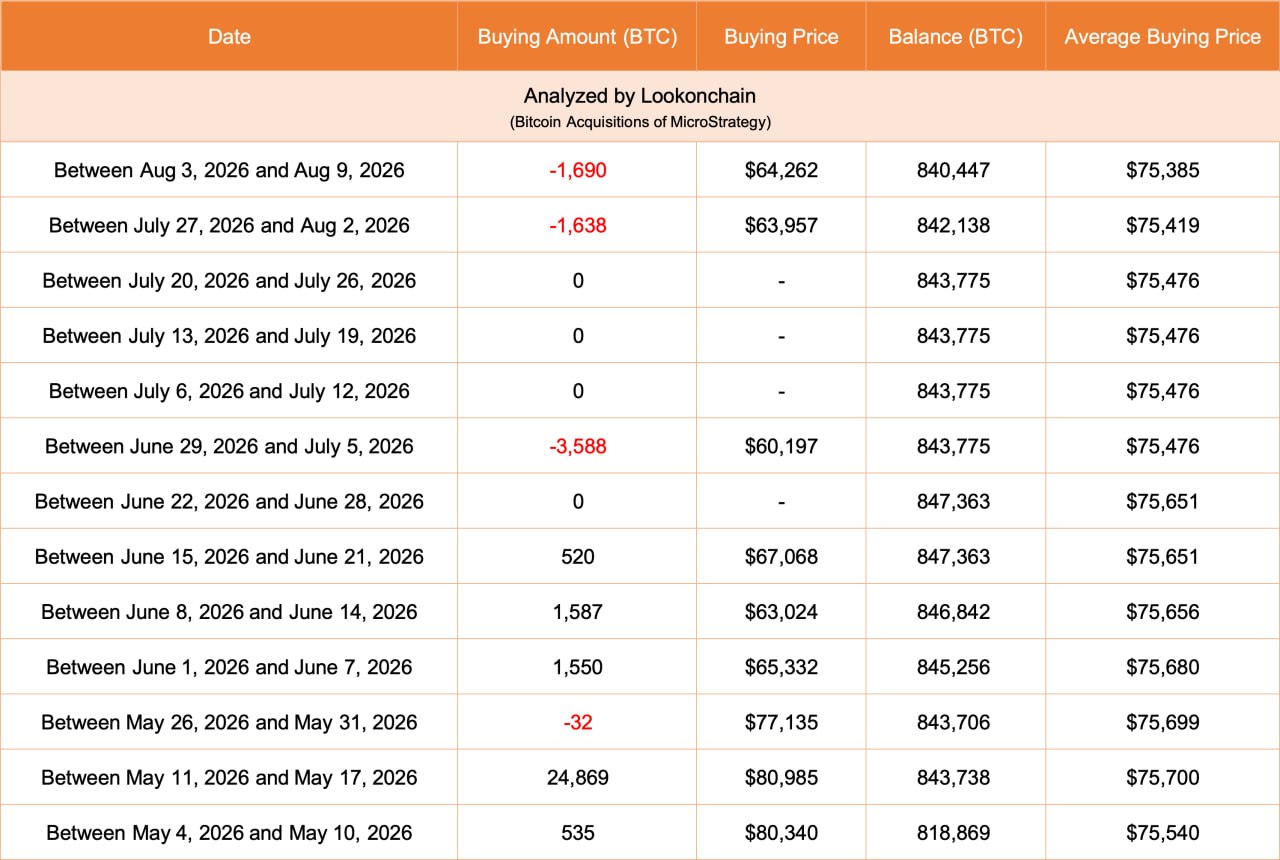The image size is (1280, 860).
Task: Select the "Buying Amount (BTC)" column header
Action: (578, 37)
